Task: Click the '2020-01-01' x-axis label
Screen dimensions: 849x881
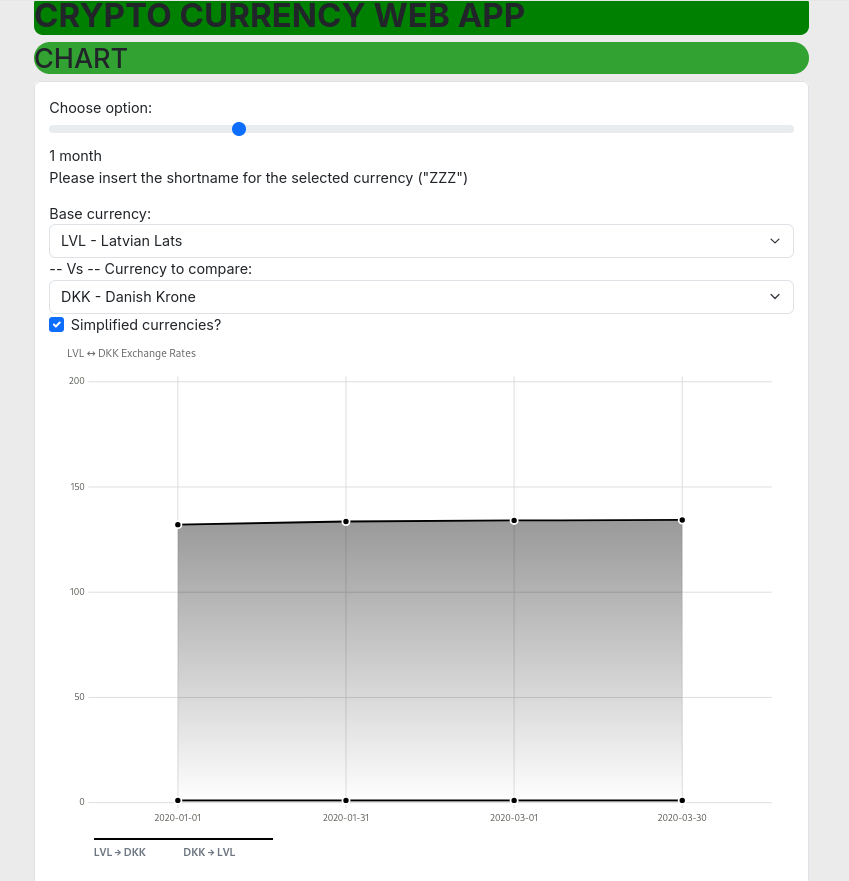Action: (x=178, y=818)
